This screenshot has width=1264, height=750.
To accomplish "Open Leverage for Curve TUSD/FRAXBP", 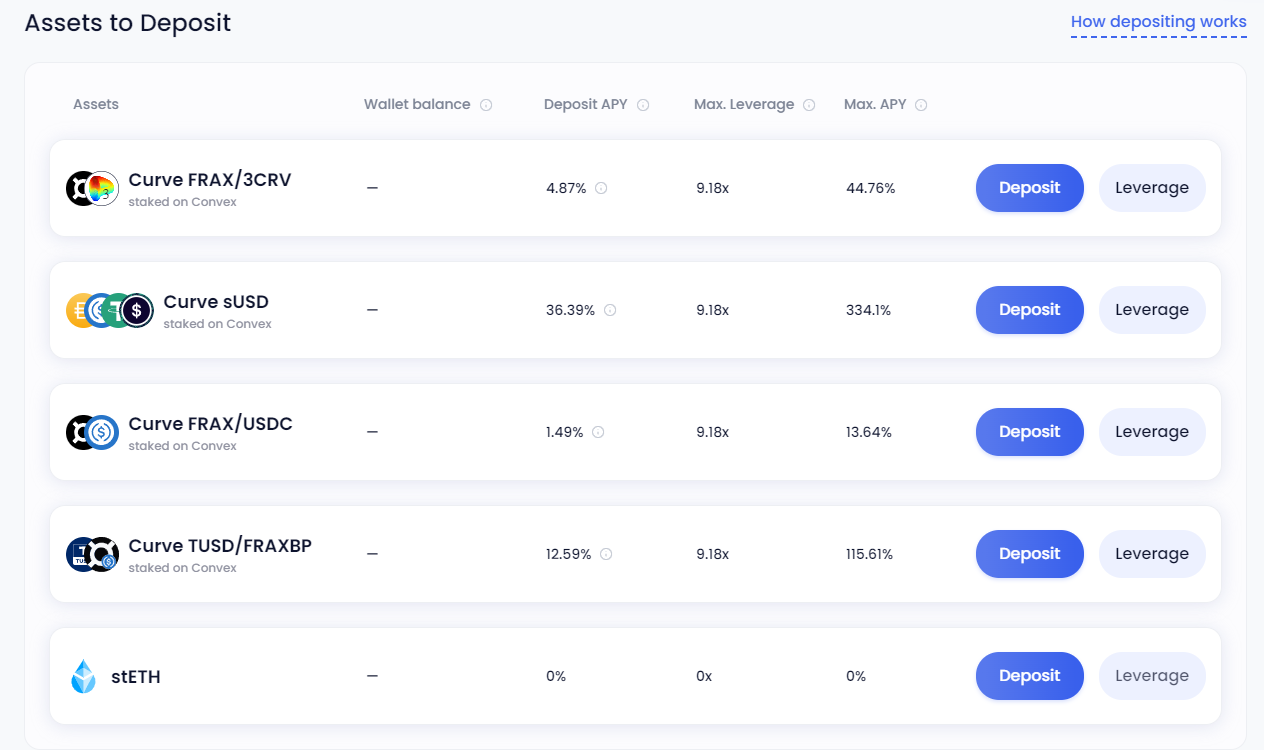I will [1152, 554].
